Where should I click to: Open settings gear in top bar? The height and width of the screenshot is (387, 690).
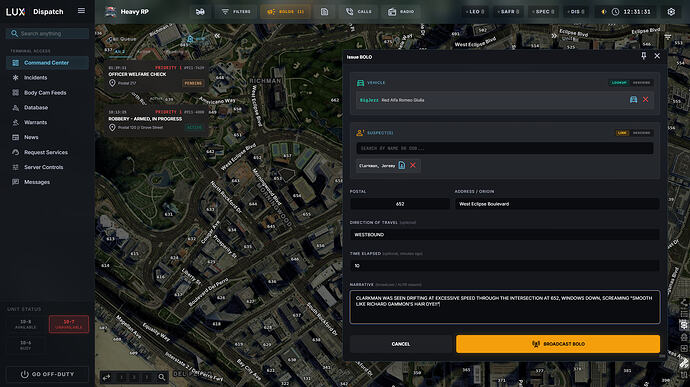pyautogui.click(x=671, y=12)
